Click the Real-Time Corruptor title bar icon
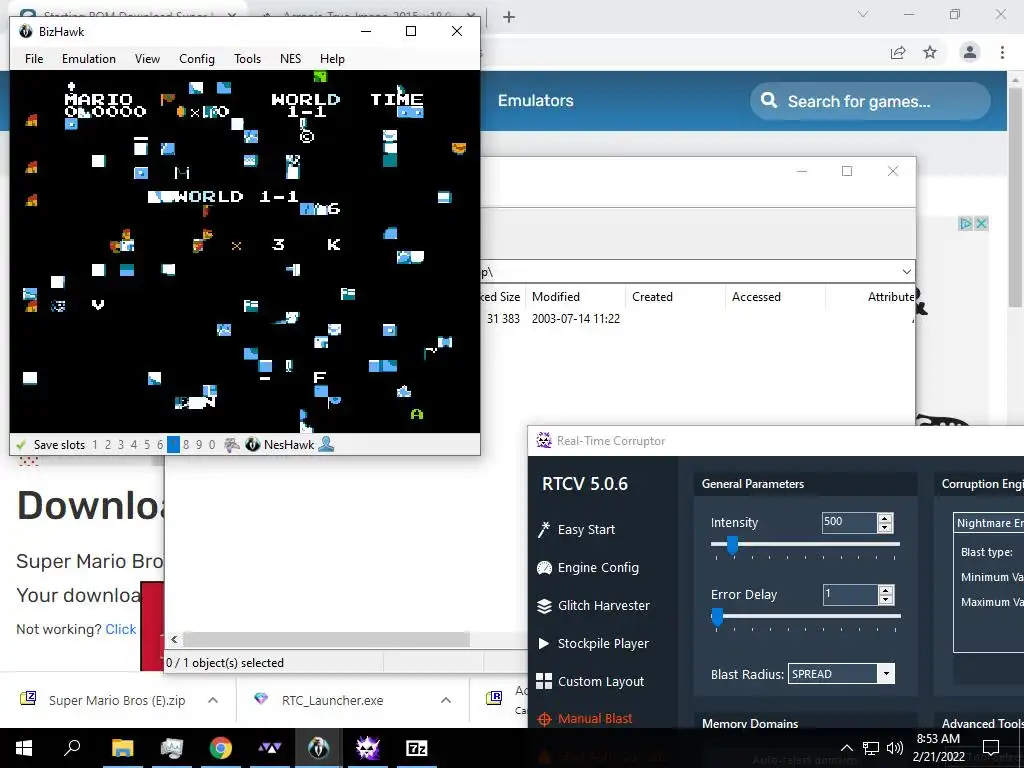The height and width of the screenshot is (768, 1024). 544,440
